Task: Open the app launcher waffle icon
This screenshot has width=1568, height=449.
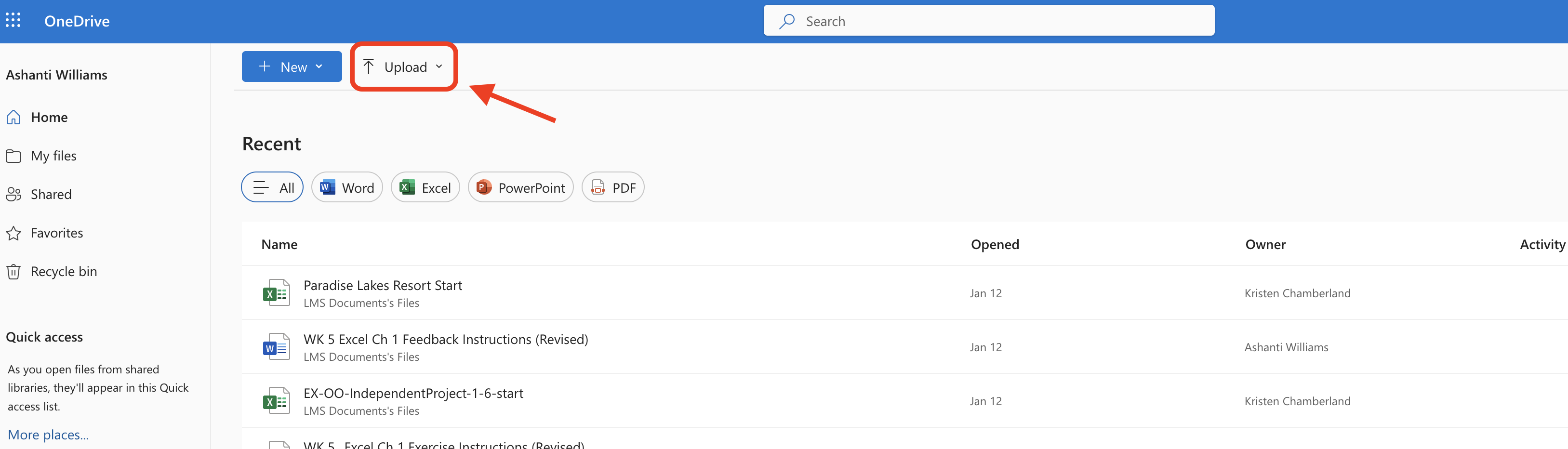Action: click(x=13, y=21)
